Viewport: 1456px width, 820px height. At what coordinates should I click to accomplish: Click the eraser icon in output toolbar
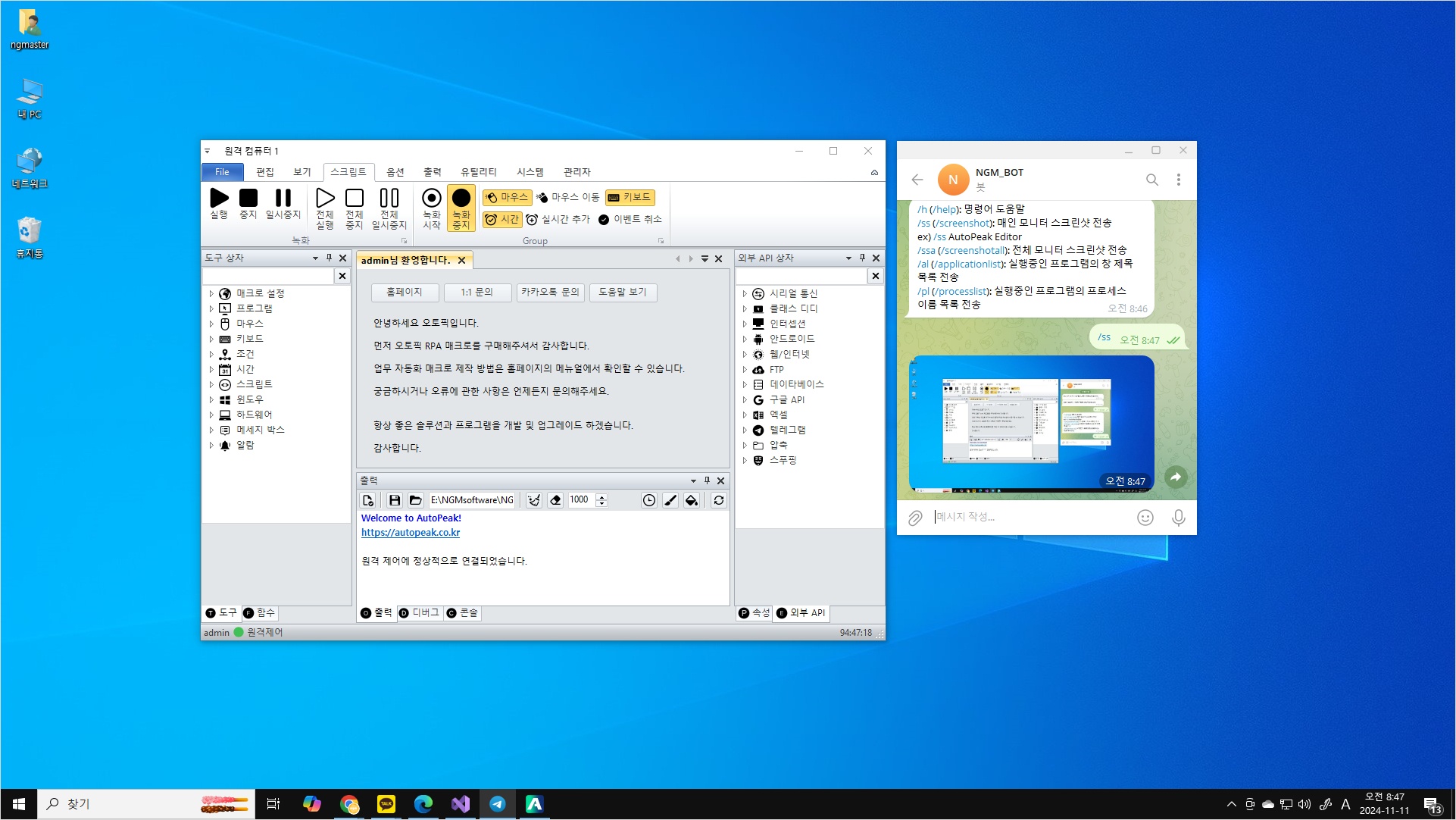555,500
